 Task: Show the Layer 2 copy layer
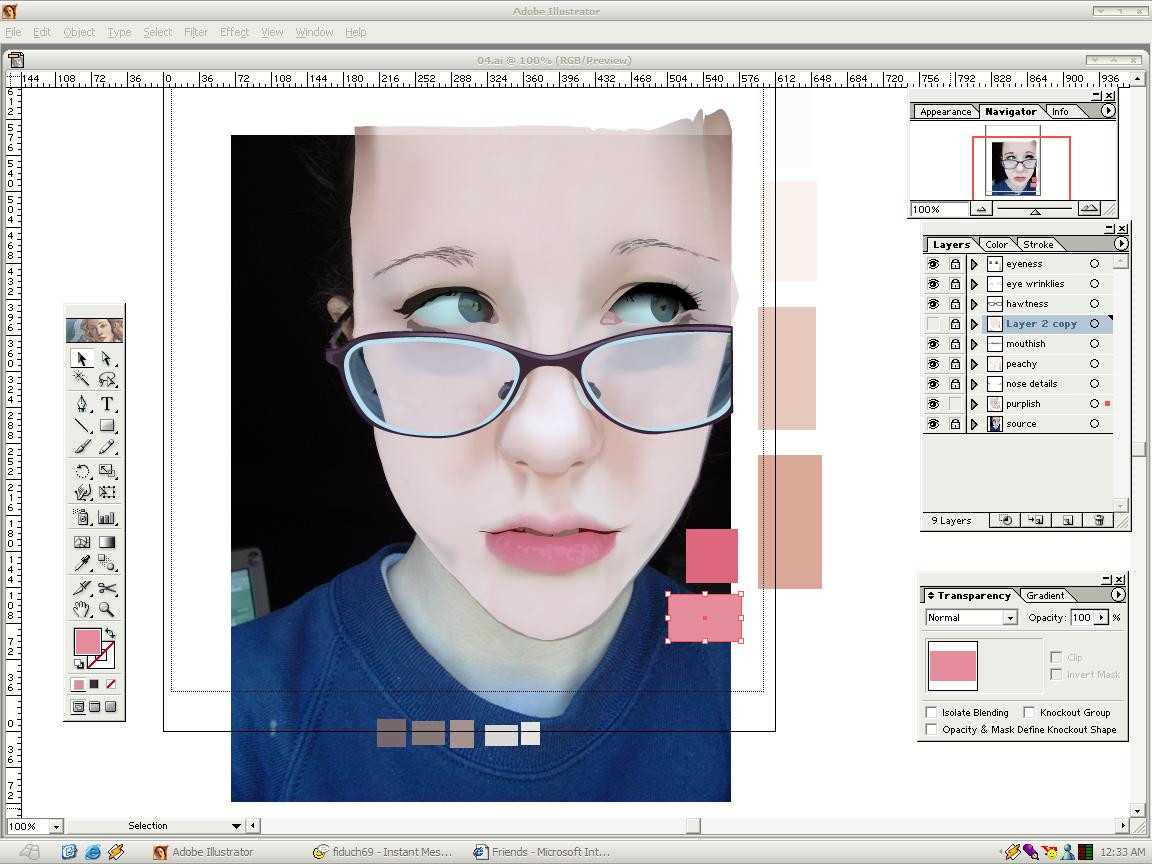point(933,324)
